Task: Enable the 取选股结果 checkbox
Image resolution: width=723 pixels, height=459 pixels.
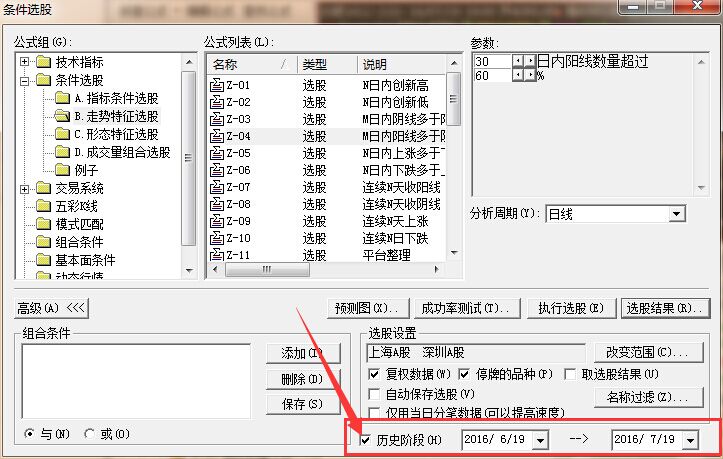Action: pyautogui.click(x=570, y=374)
